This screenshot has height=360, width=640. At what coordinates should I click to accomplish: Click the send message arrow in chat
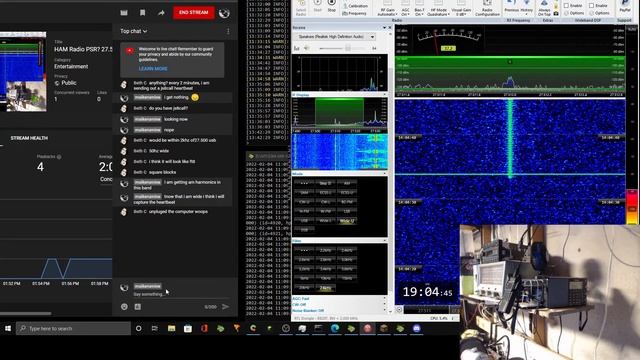click(225, 307)
